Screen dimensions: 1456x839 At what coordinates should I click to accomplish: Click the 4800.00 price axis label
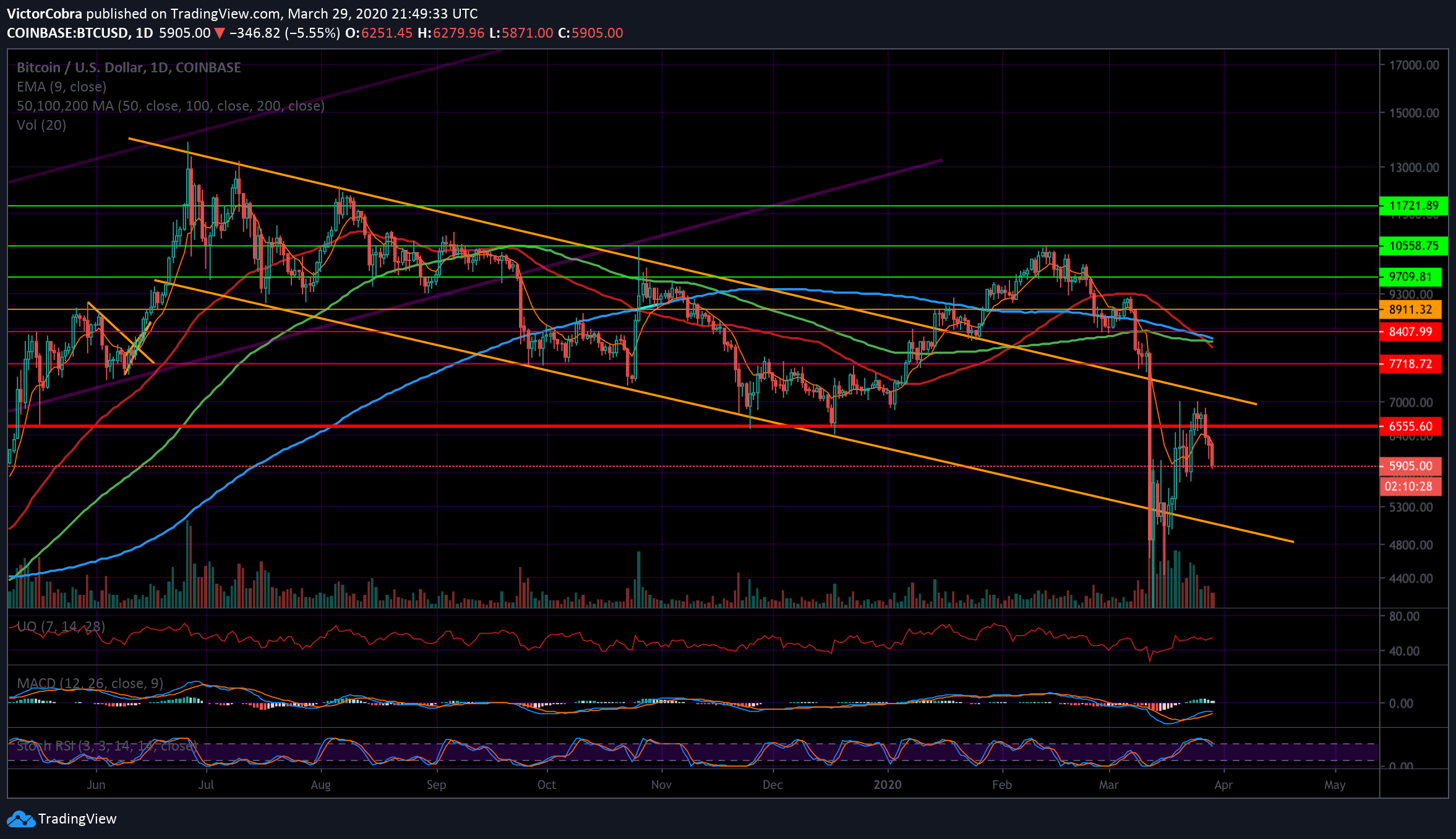(1411, 545)
